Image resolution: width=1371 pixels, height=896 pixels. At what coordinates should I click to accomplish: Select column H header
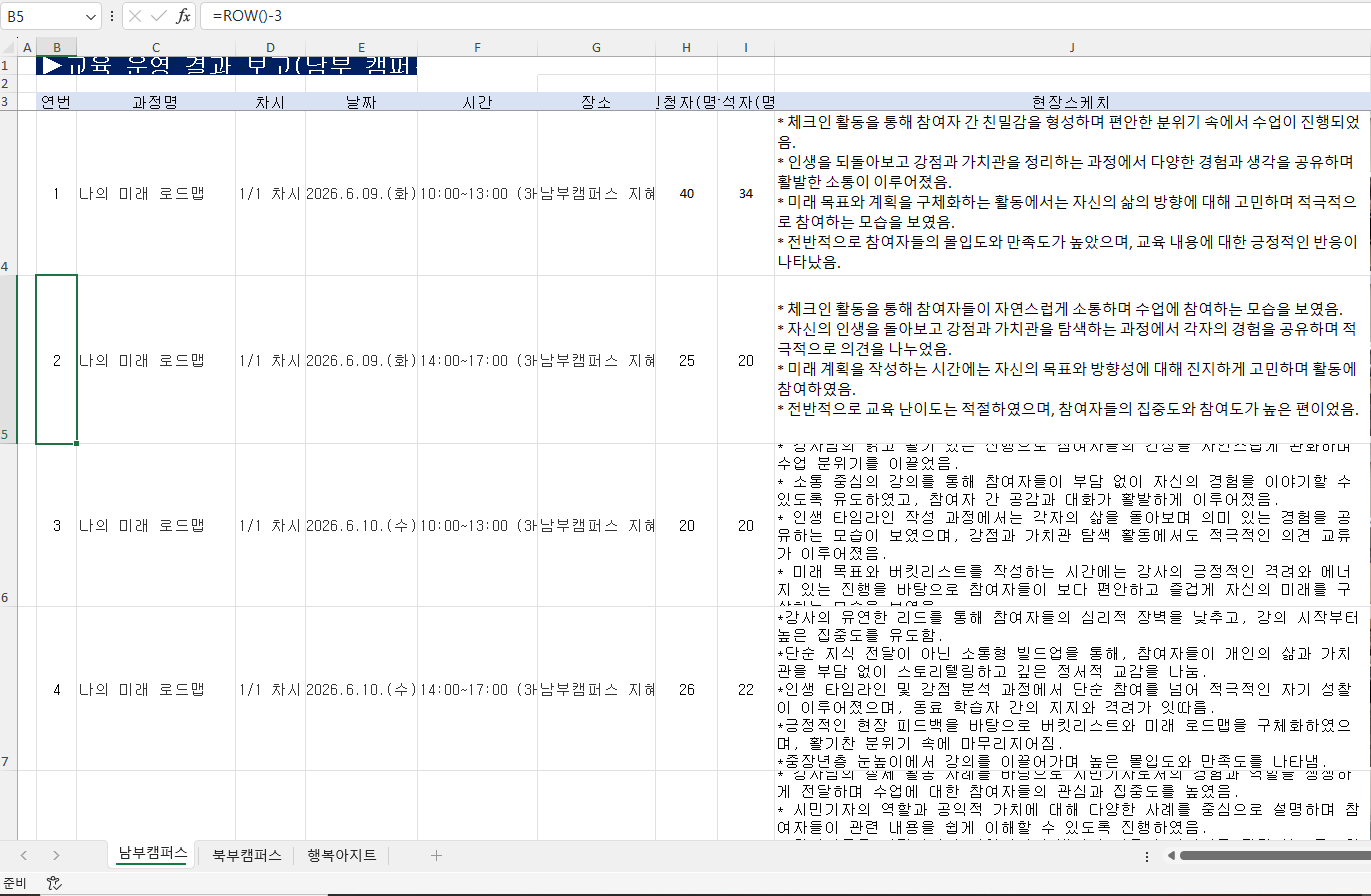pos(686,47)
